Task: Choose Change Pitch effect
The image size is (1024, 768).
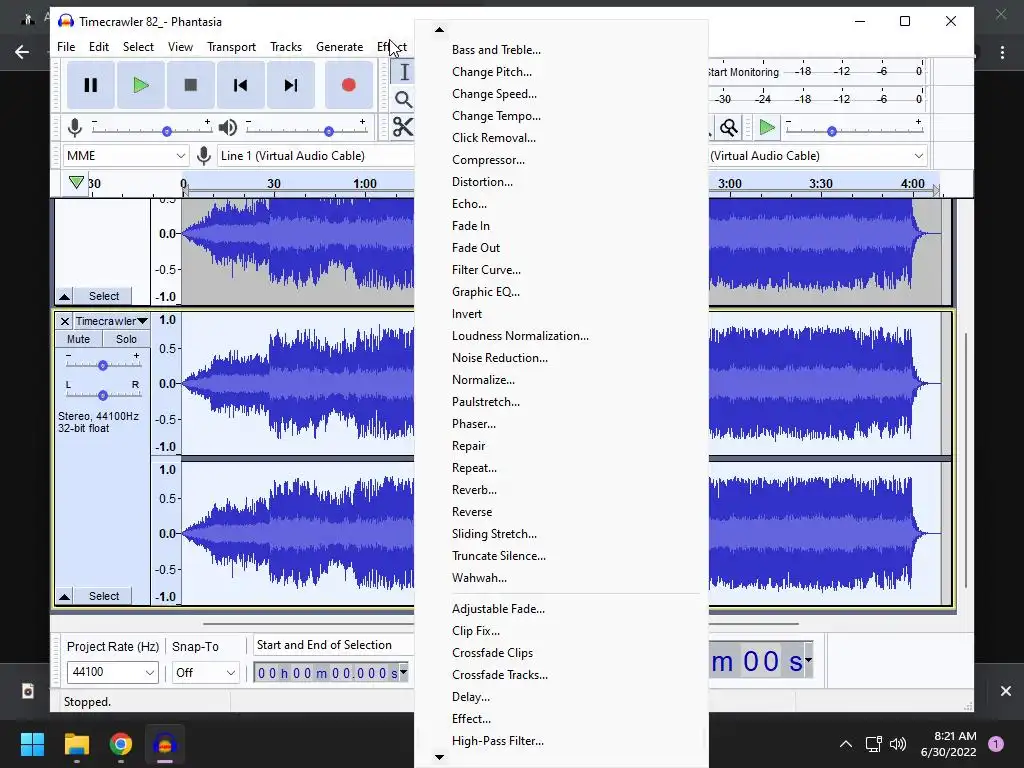Action: pos(561,72)
